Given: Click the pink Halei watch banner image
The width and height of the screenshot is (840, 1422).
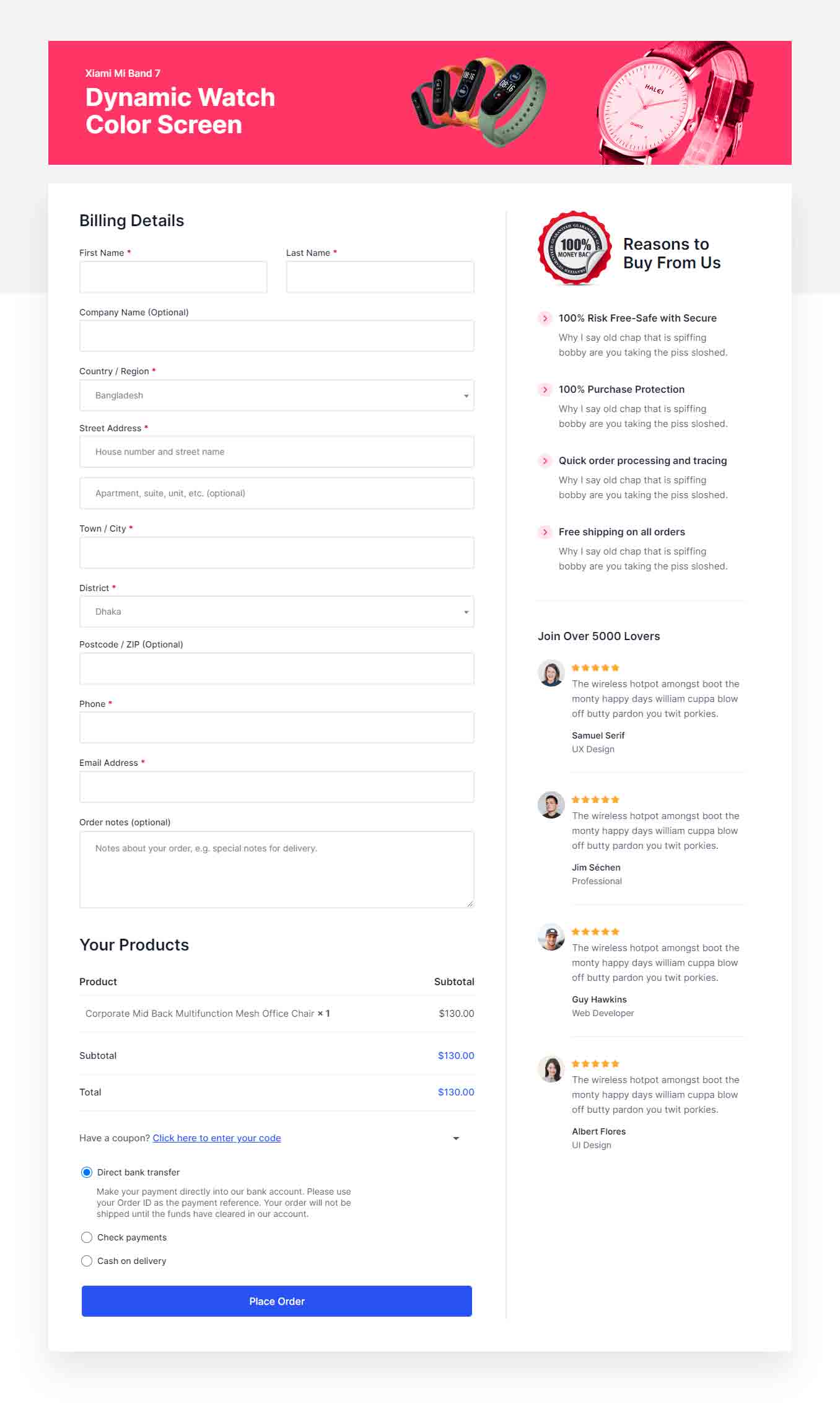Looking at the screenshot, I should (675, 103).
